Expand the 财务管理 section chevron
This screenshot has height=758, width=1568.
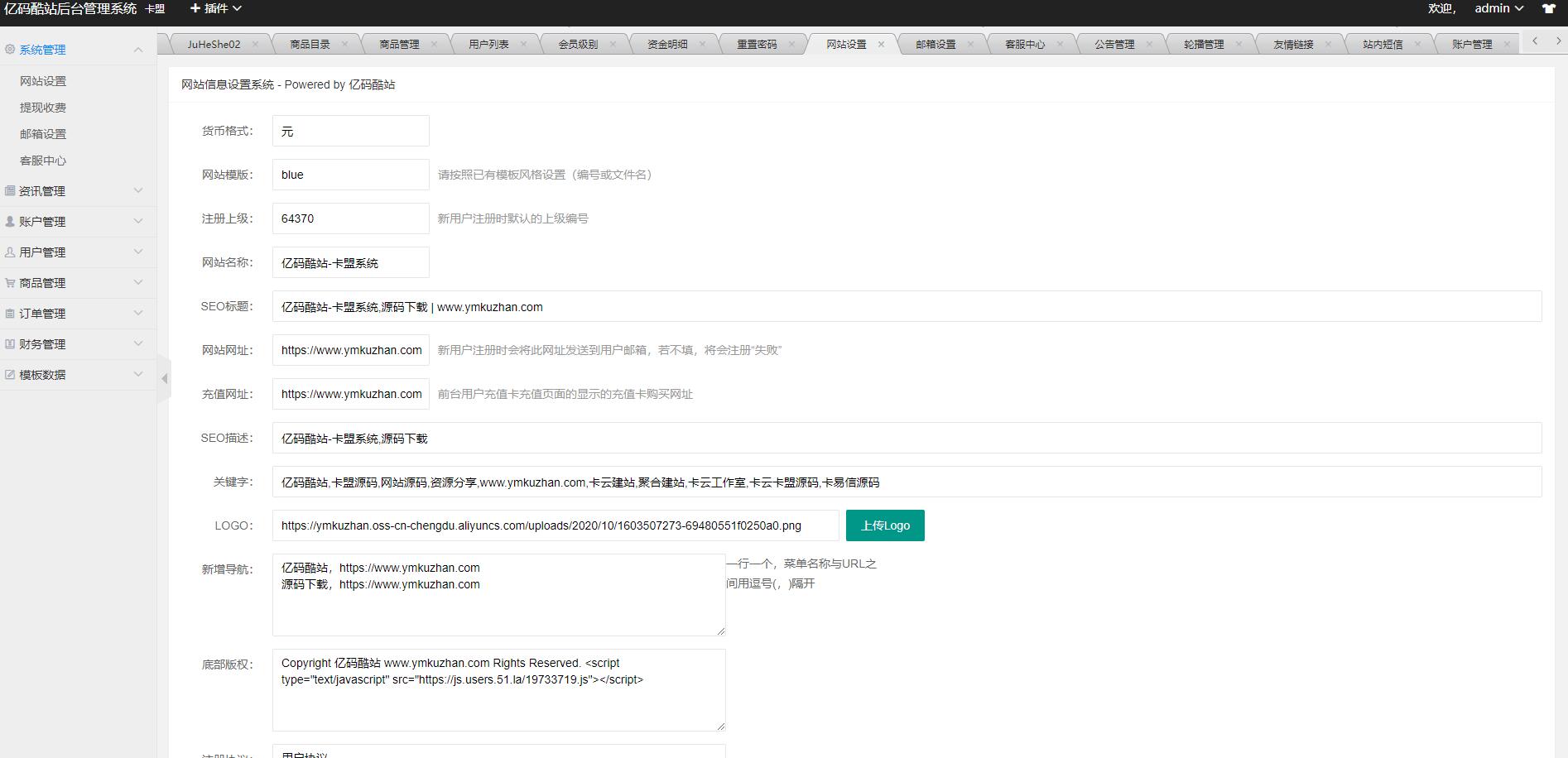[138, 344]
